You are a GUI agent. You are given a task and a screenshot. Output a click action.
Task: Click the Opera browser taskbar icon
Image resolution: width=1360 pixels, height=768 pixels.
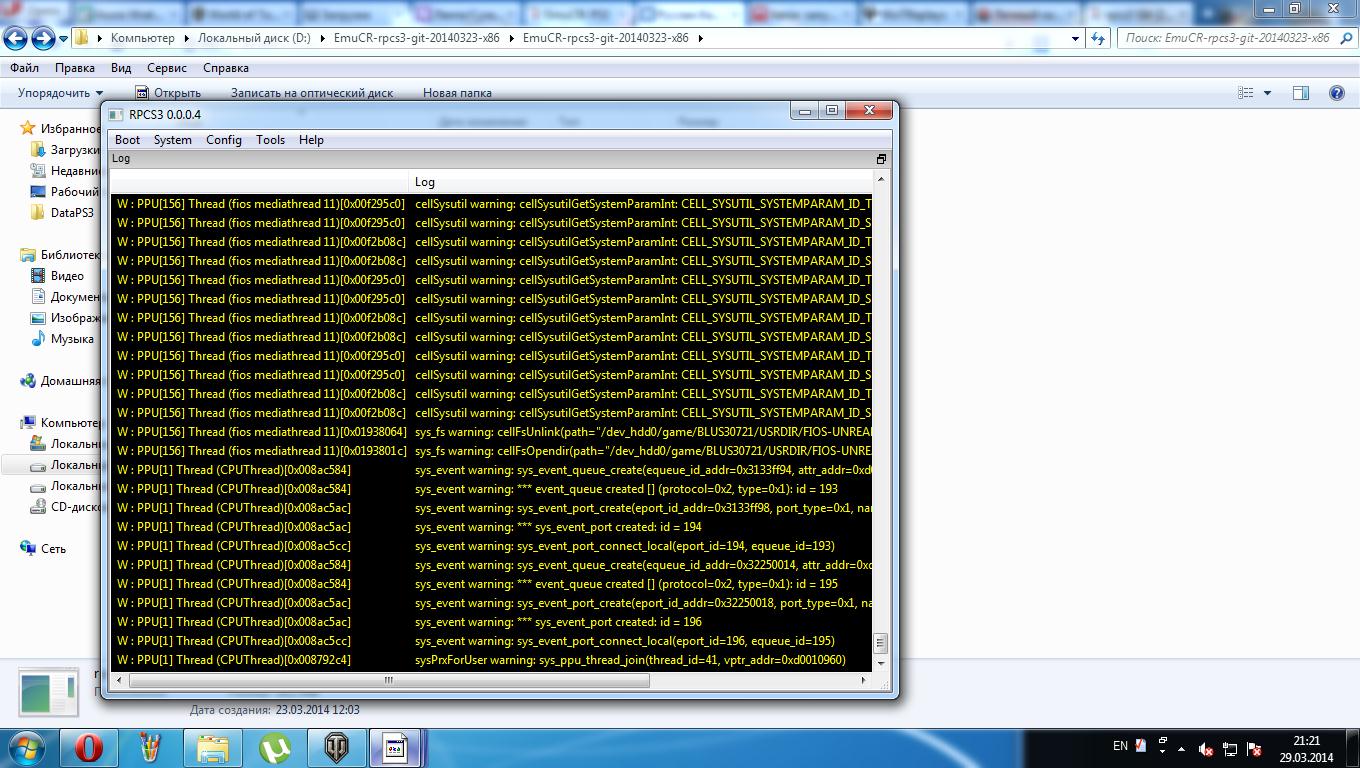[x=89, y=748]
